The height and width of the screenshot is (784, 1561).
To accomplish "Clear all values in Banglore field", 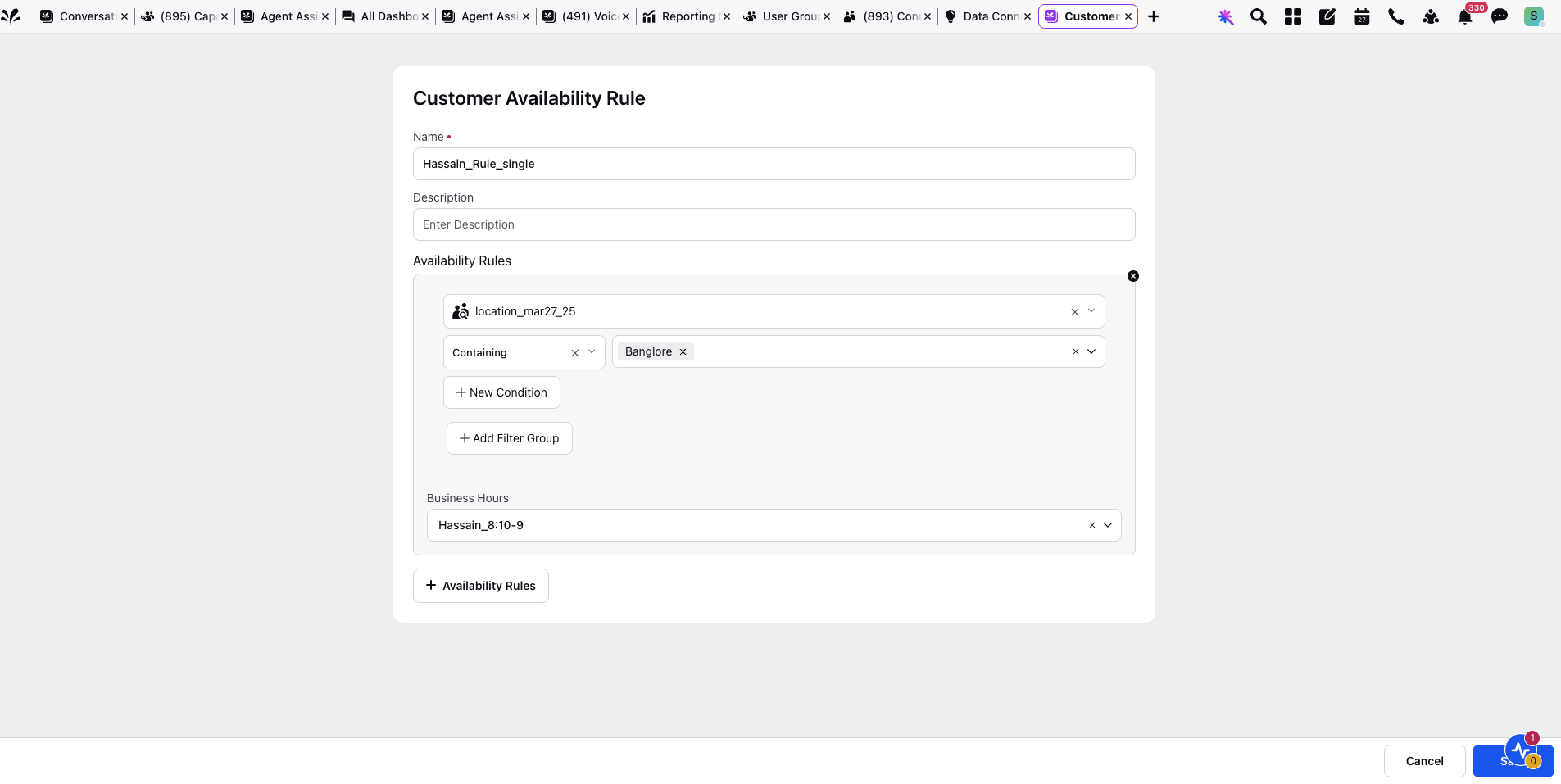I will pyautogui.click(x=1076, y=351).
